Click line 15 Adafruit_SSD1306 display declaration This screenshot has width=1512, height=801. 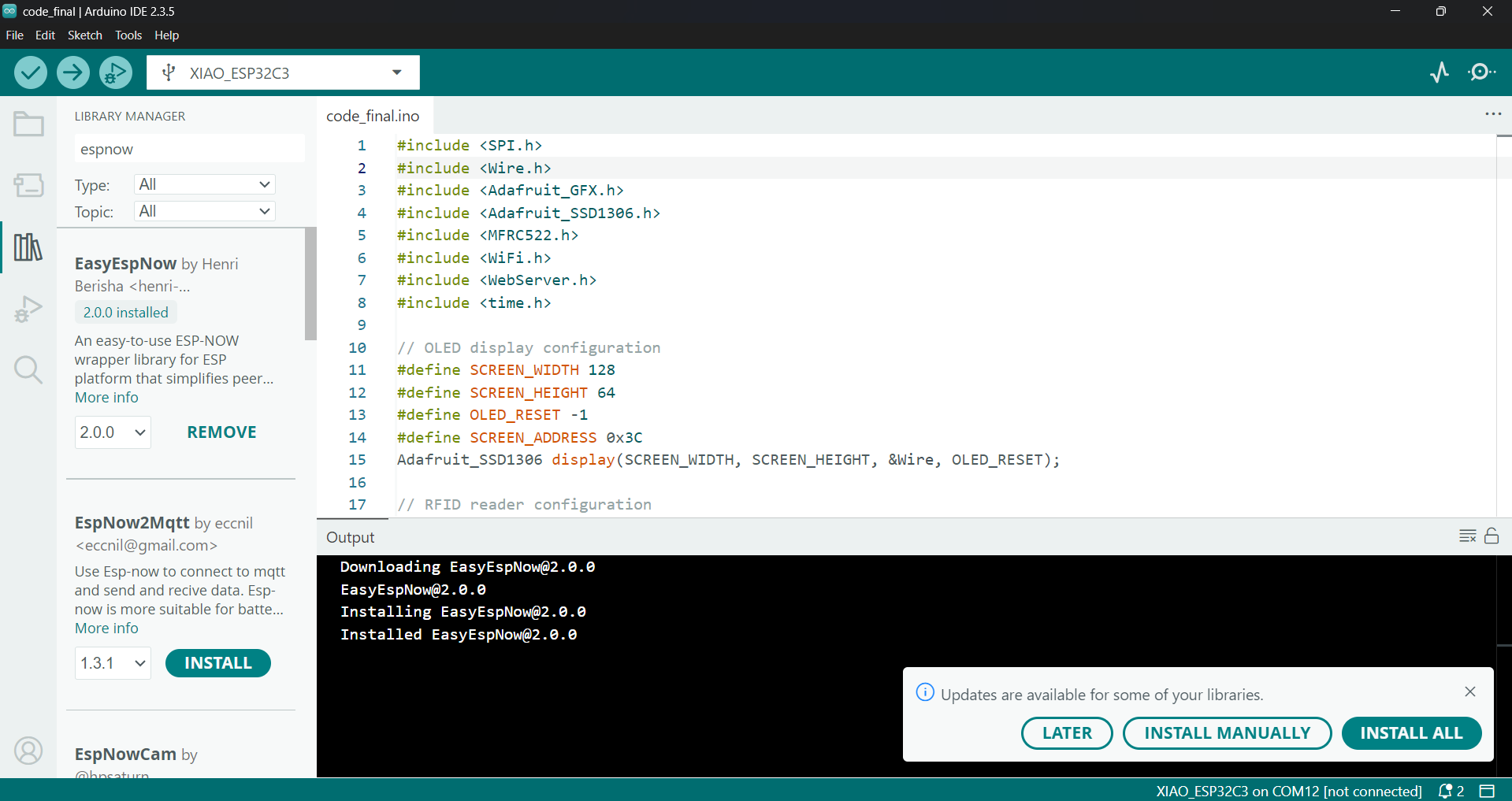pyautogui.click(x=729, y=460)
